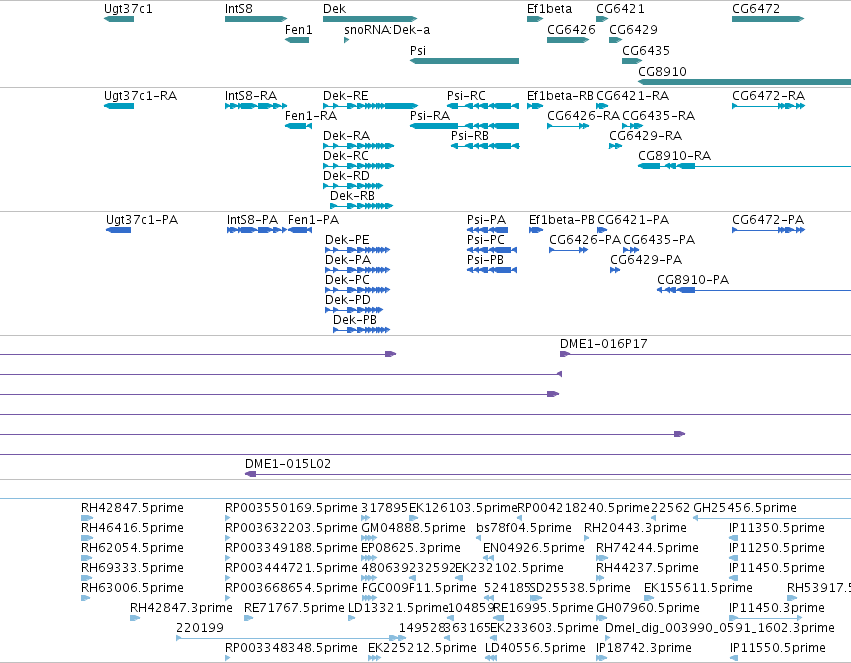Select the RP003550169.5prime EST label
The height and width of the screenshot is (663, 851).
coord(291,508)
